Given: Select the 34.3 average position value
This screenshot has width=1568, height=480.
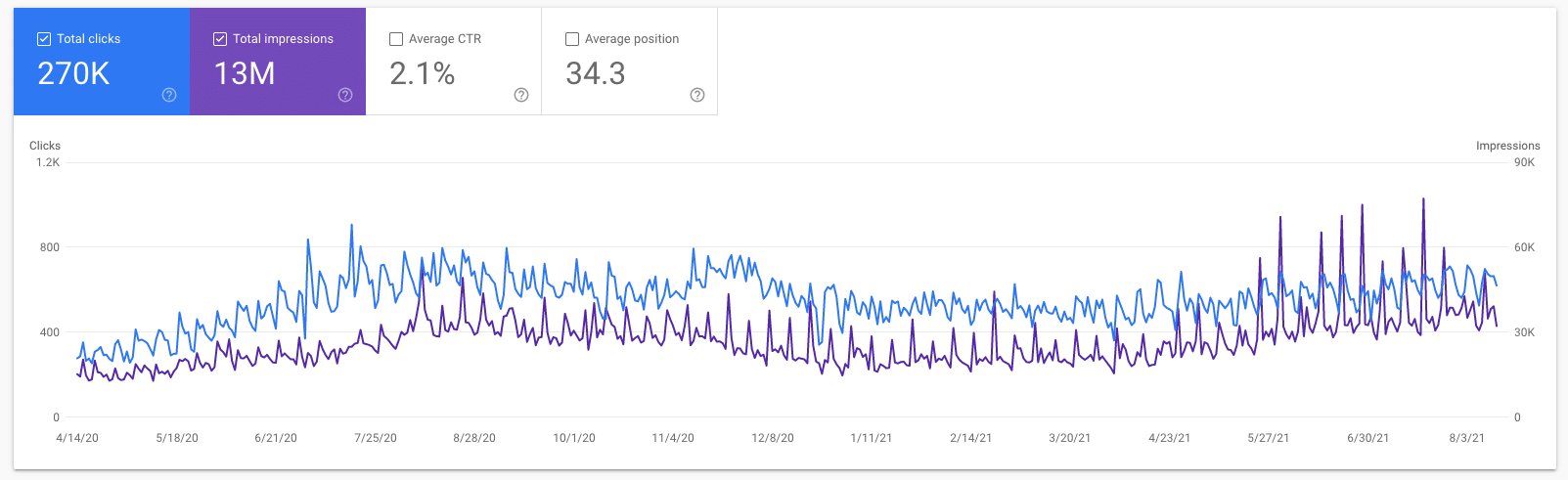Looking at the screenshot, I should point(596,73).
